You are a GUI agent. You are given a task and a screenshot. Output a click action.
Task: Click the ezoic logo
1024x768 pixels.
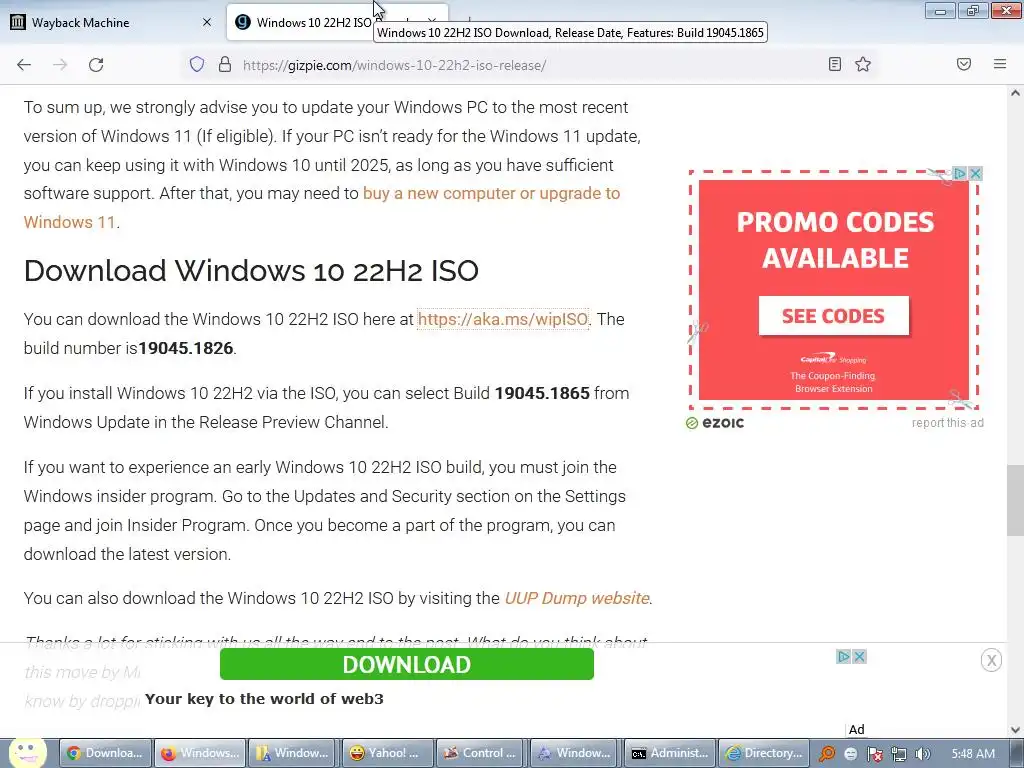pyautogui.click(x=715, y=423)
